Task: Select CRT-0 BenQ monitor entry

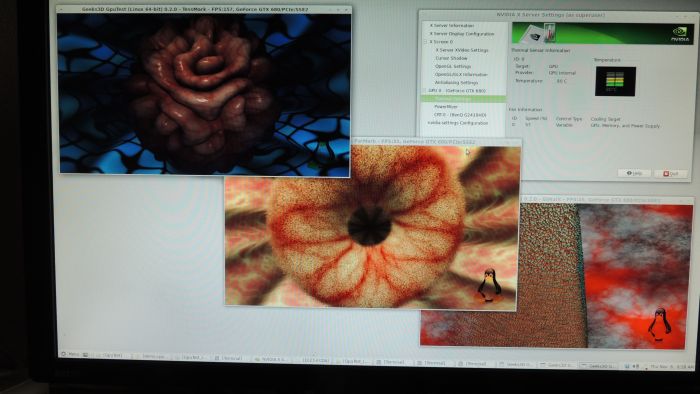Action: coord(460,115)
